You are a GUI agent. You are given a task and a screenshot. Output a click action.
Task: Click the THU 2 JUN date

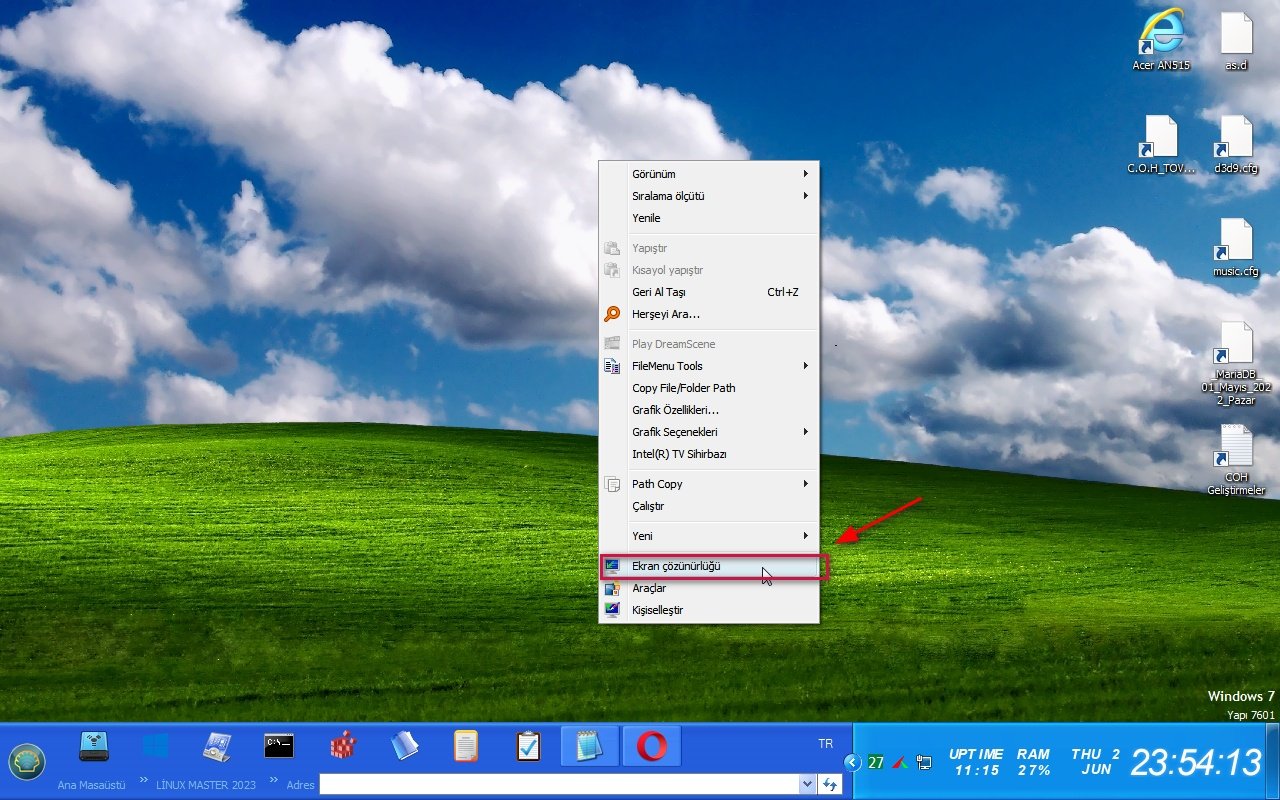click(1096, 762)
